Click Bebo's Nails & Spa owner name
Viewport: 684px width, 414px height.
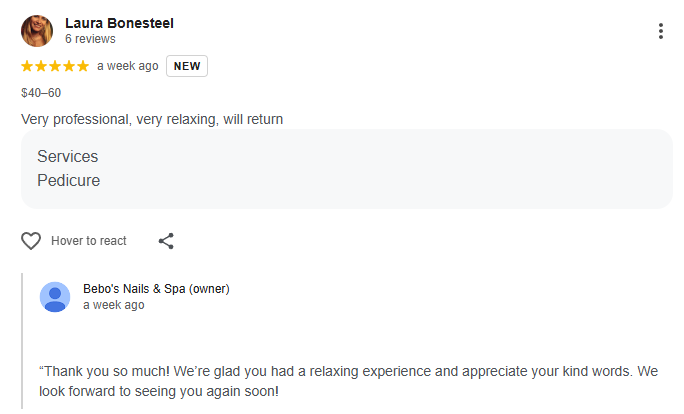(156, 289)
